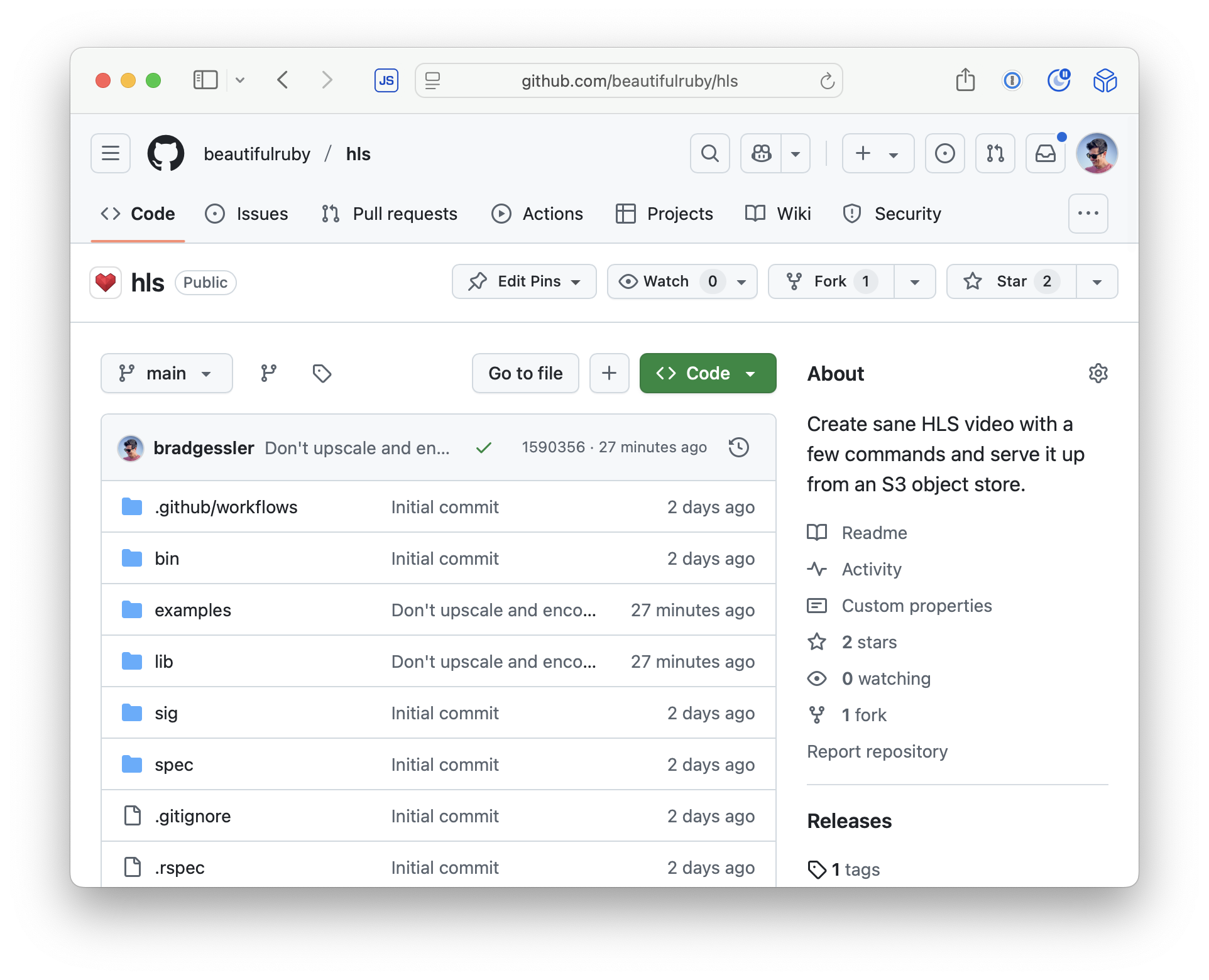1209x980 pixels.
Task: Click the Add file plus button
Action: 609,373
